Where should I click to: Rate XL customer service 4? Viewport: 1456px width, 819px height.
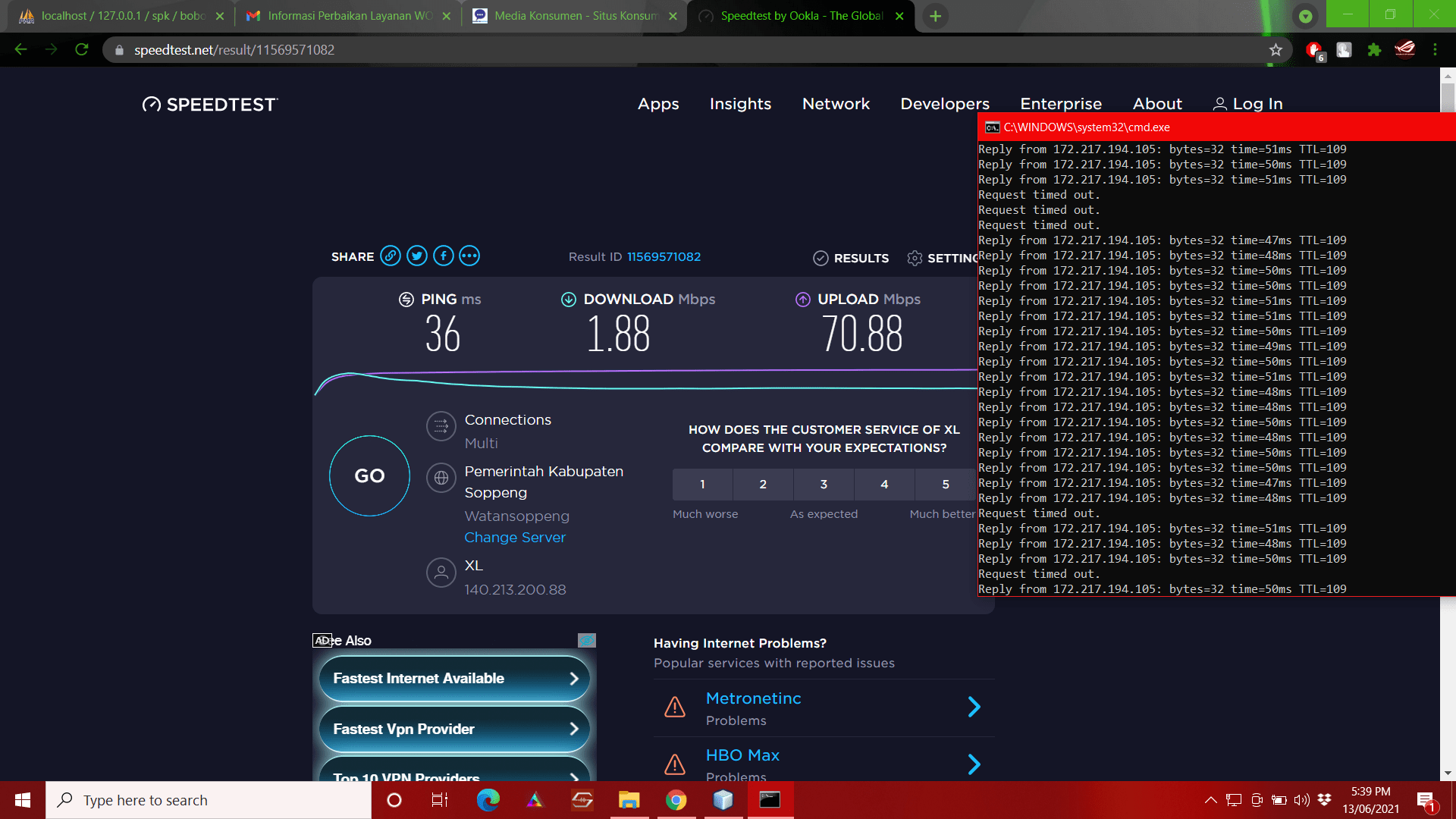tap(884, 485)
